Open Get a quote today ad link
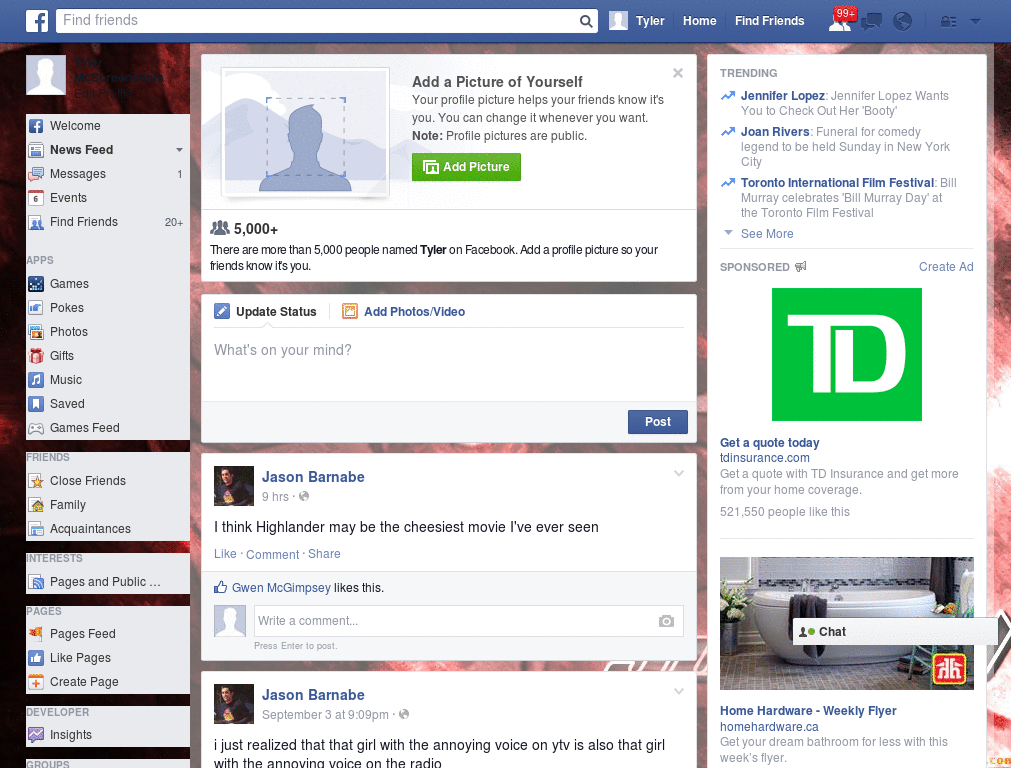The width and height of the screenshot is (1024, 768). [769, 443]
